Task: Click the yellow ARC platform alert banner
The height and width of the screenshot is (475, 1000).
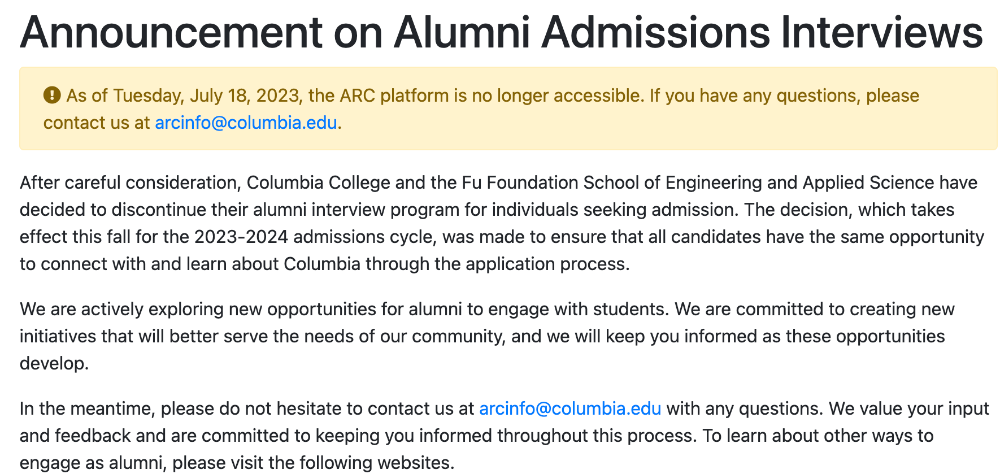Action: click(508, 108)
